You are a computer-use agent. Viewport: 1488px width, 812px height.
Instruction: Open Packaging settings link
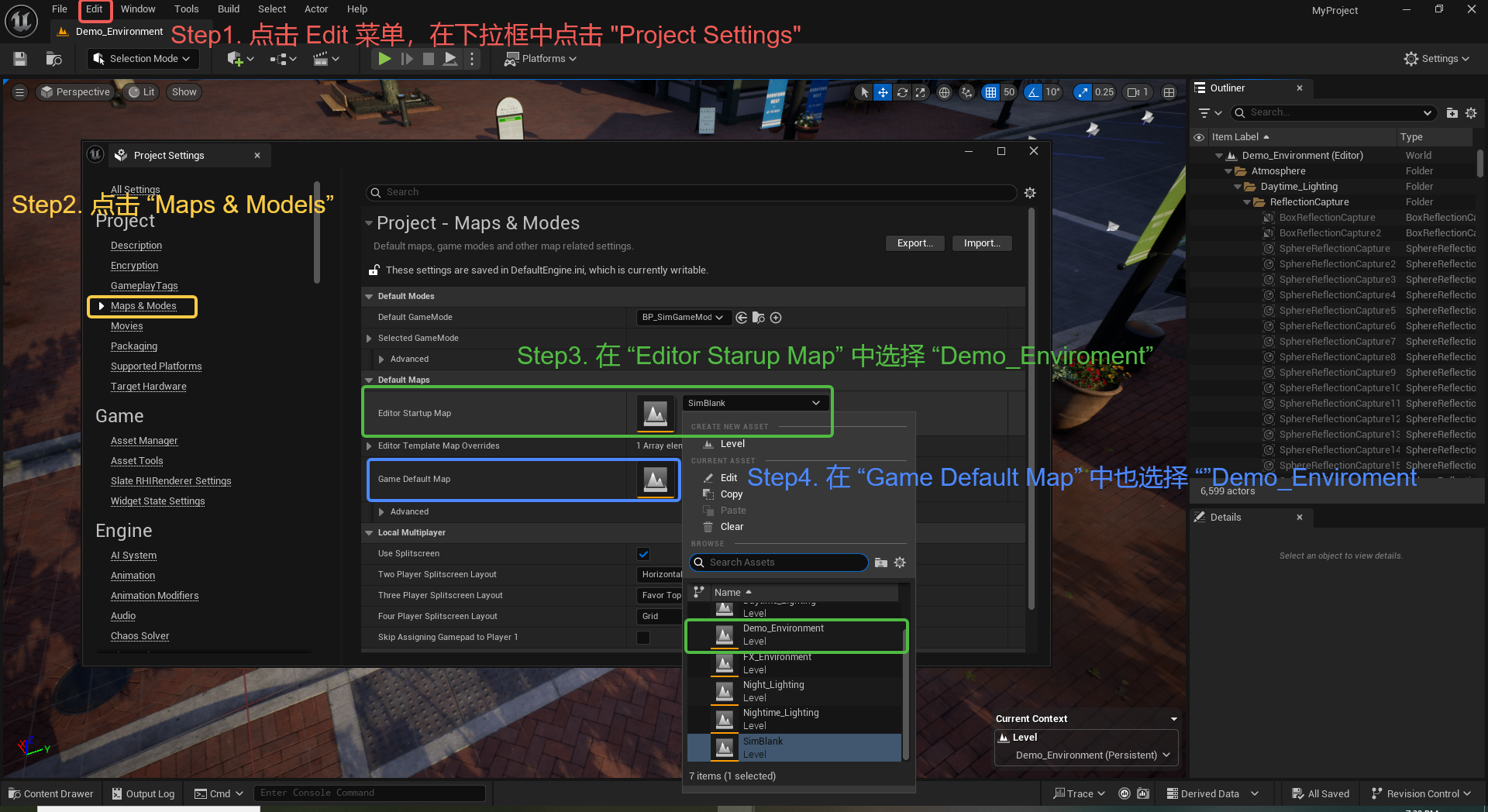[134, 346]
